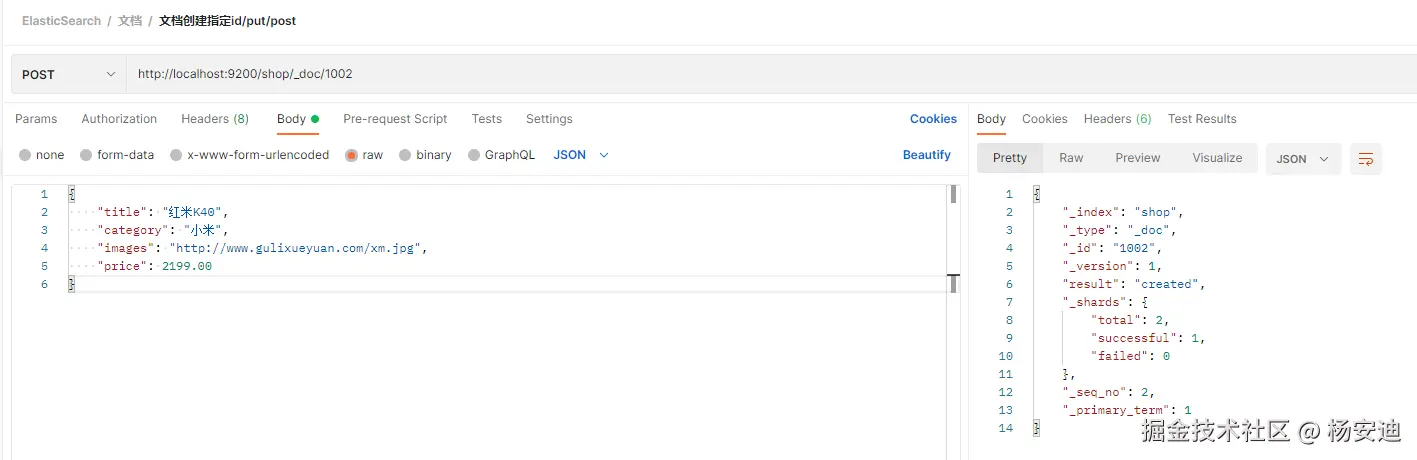This screenshot has width=1417, height=460.
Task: Open the Authorization tab
Action: 119,119
